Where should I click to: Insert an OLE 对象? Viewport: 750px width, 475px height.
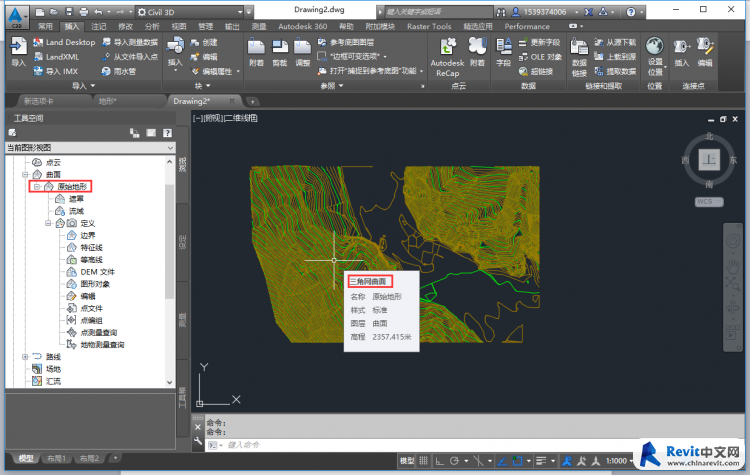tap(540, 57)
